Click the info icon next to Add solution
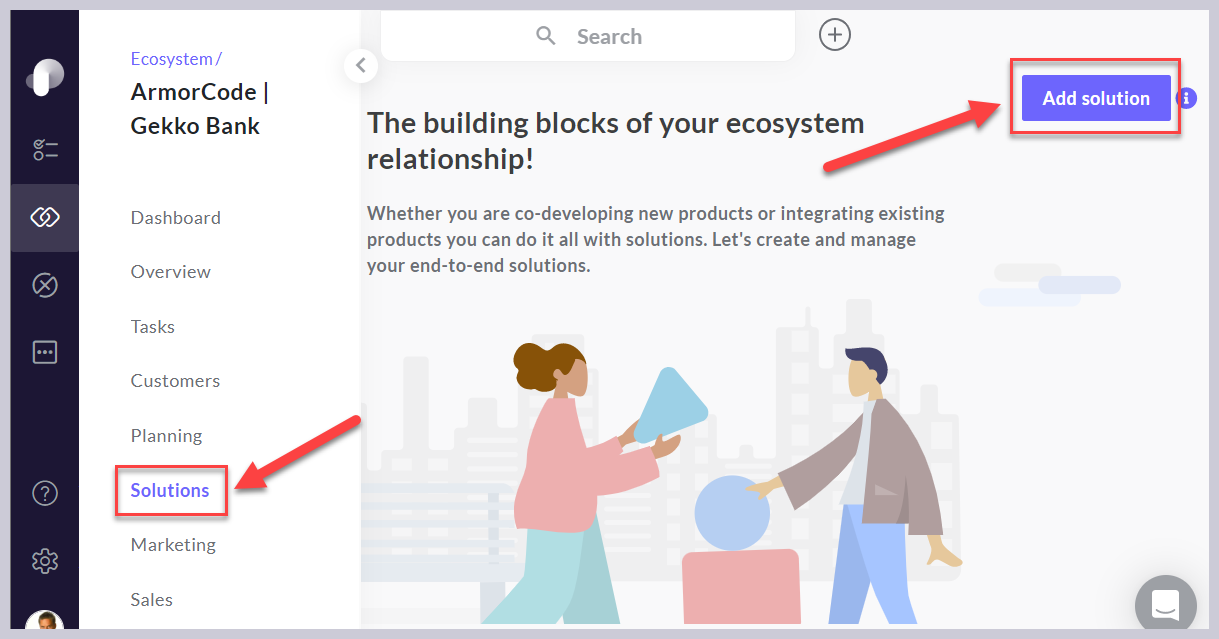The image size is (1219, 639). [x=1187, y=98]
